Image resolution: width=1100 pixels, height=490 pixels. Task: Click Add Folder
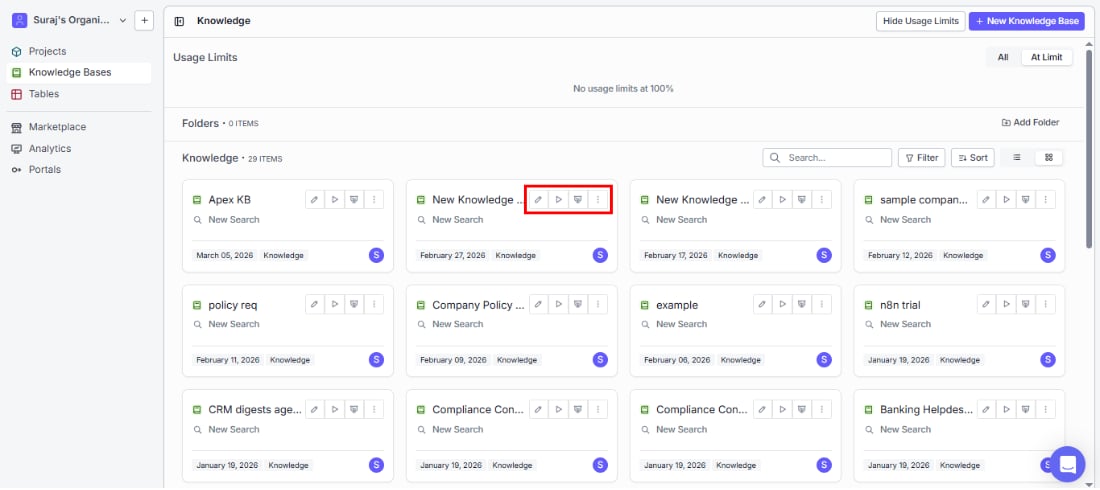pos(1030,123)
